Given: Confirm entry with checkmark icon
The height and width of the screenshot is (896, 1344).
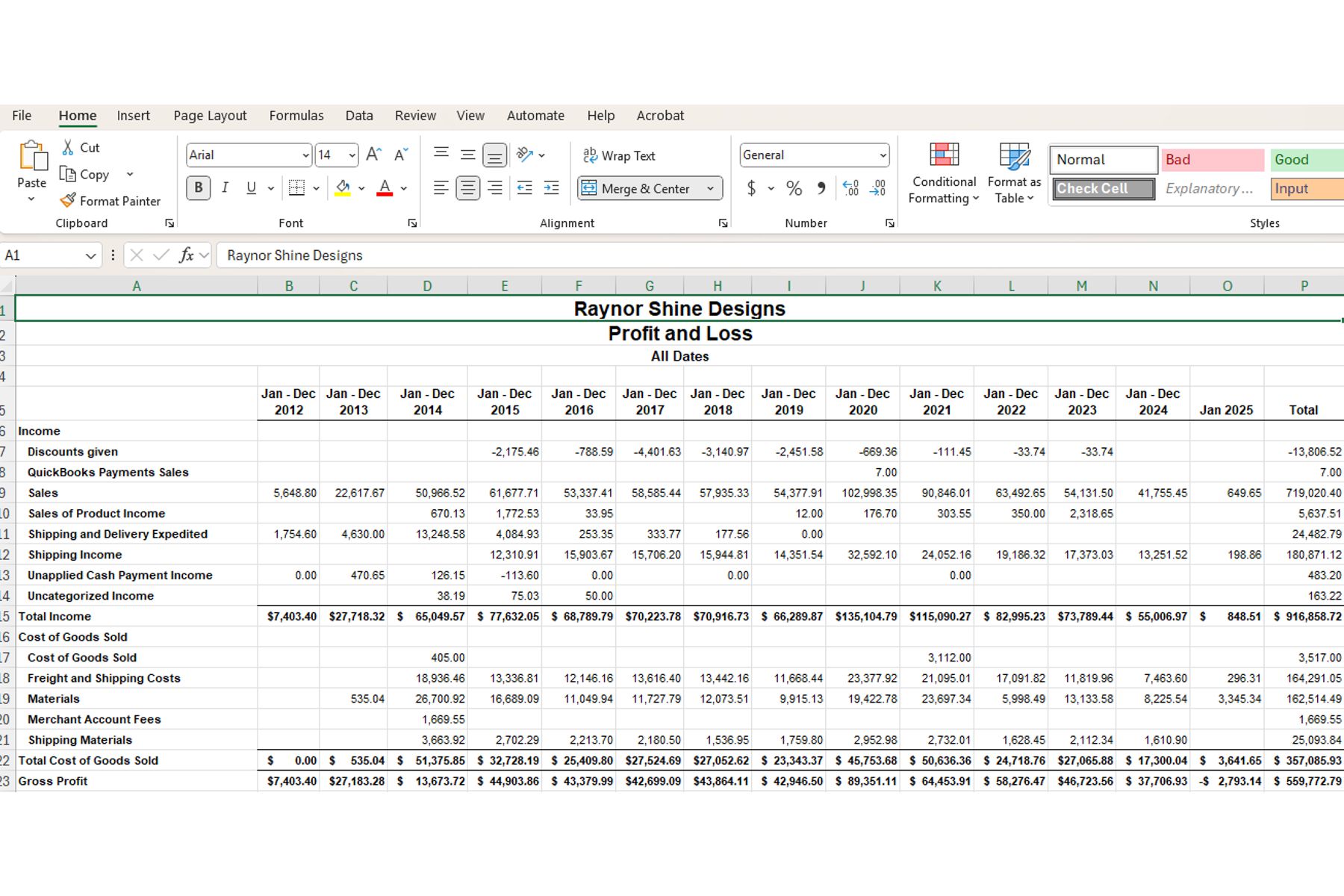Looking at the screenshot, I should pos(161,255).
